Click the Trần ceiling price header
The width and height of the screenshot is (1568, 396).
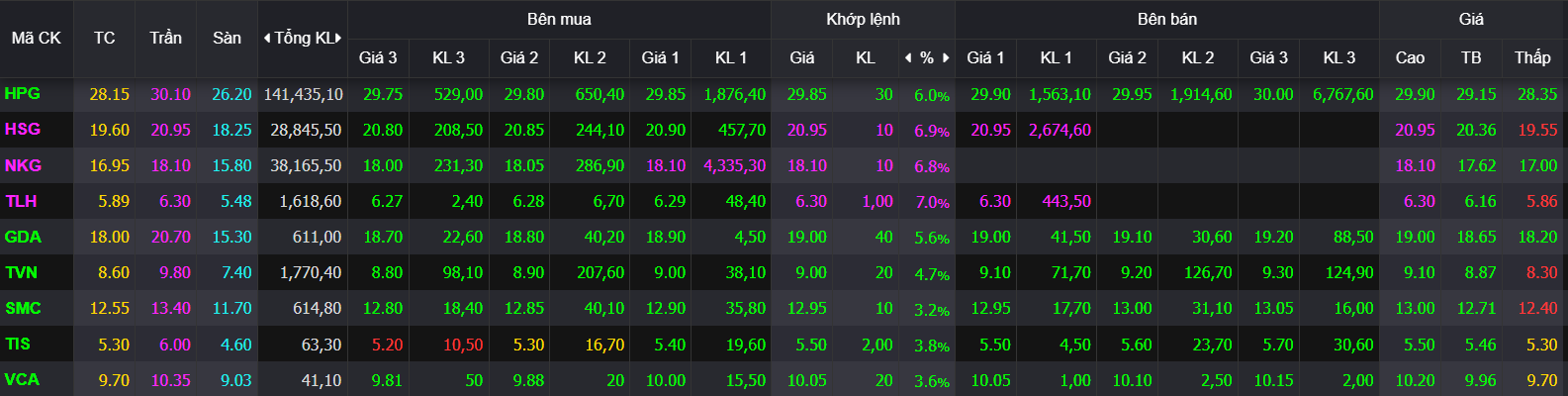(x=166, y=39)
